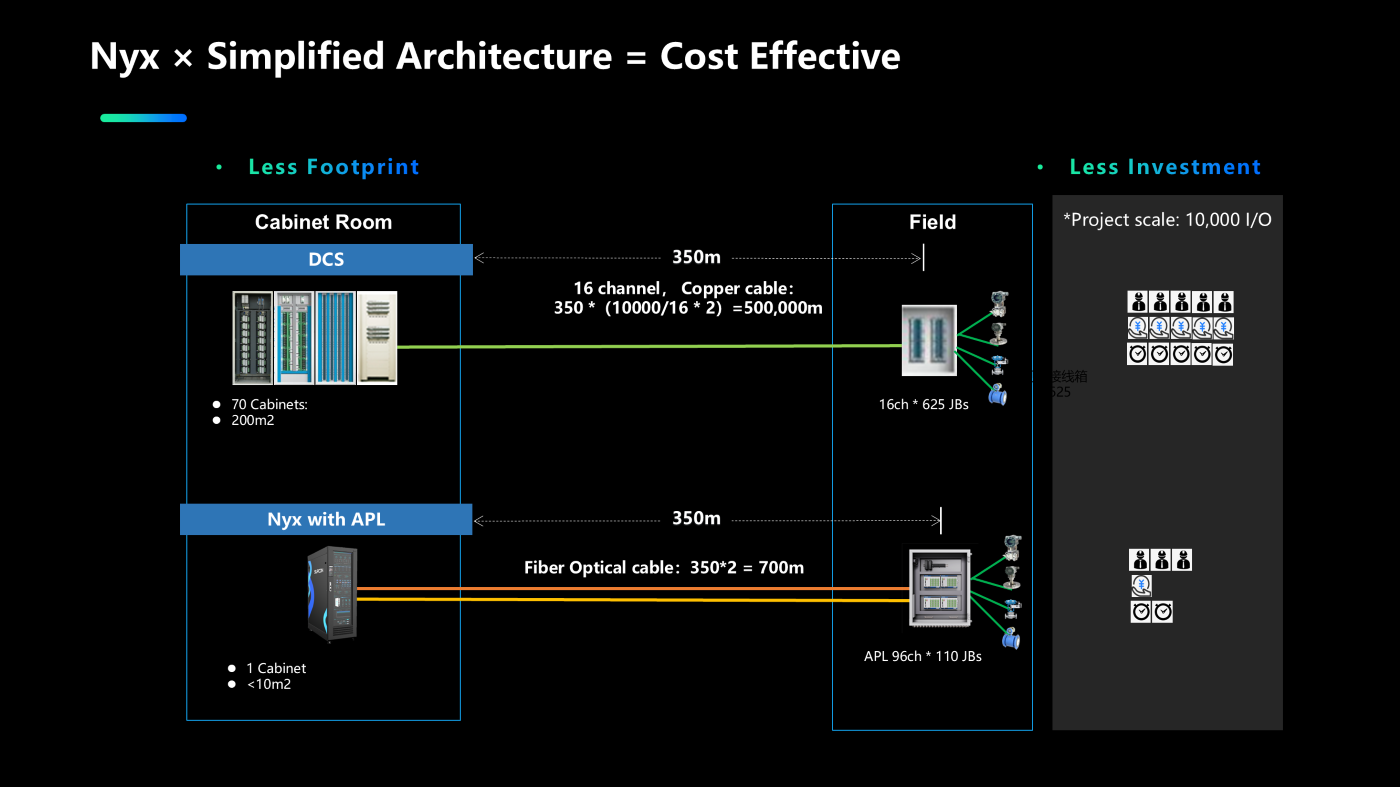Select the blue DCS header bar
The image size is (1400, 787).
point(326,259)
